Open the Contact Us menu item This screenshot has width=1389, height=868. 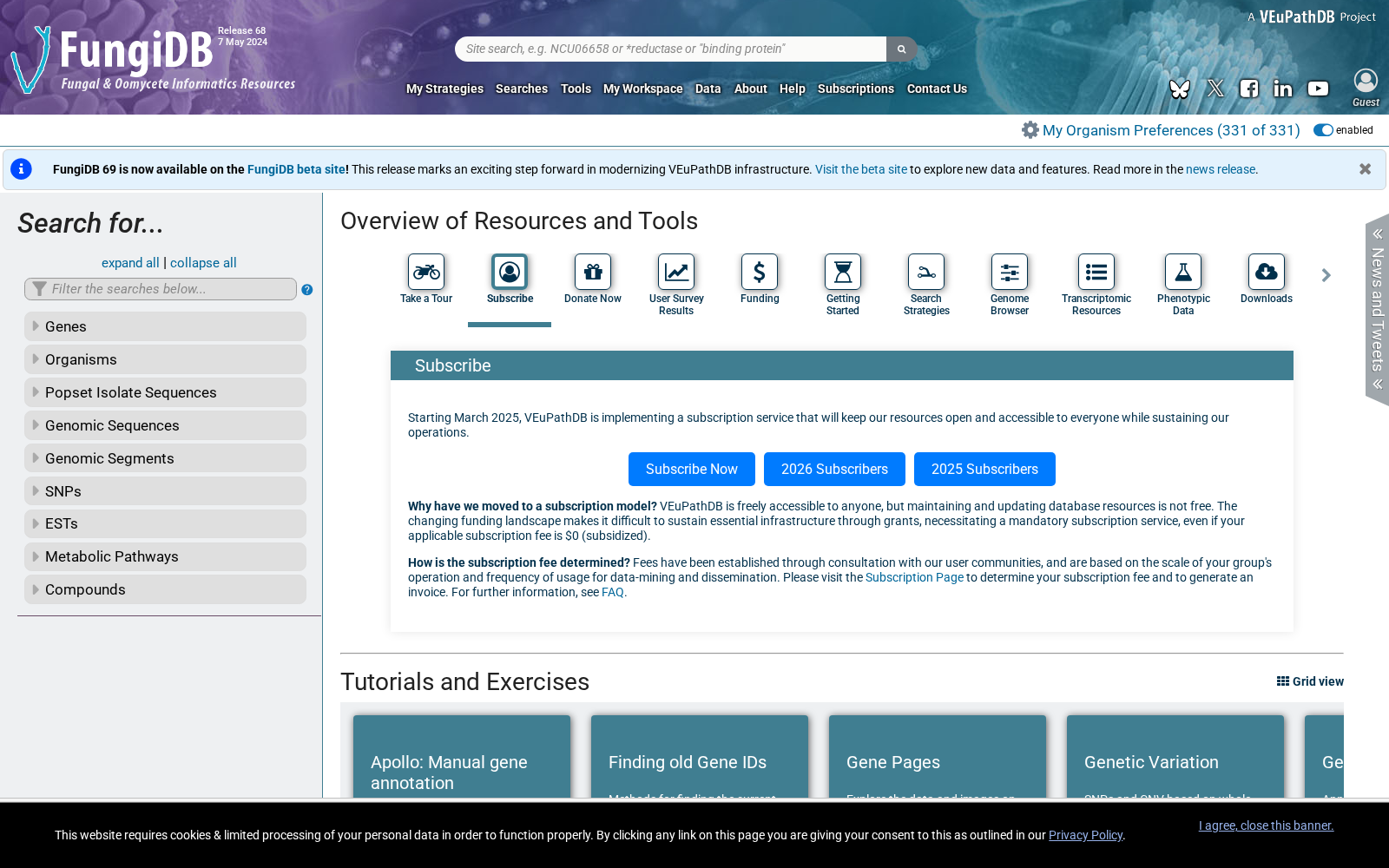click(x=937, y=89)
